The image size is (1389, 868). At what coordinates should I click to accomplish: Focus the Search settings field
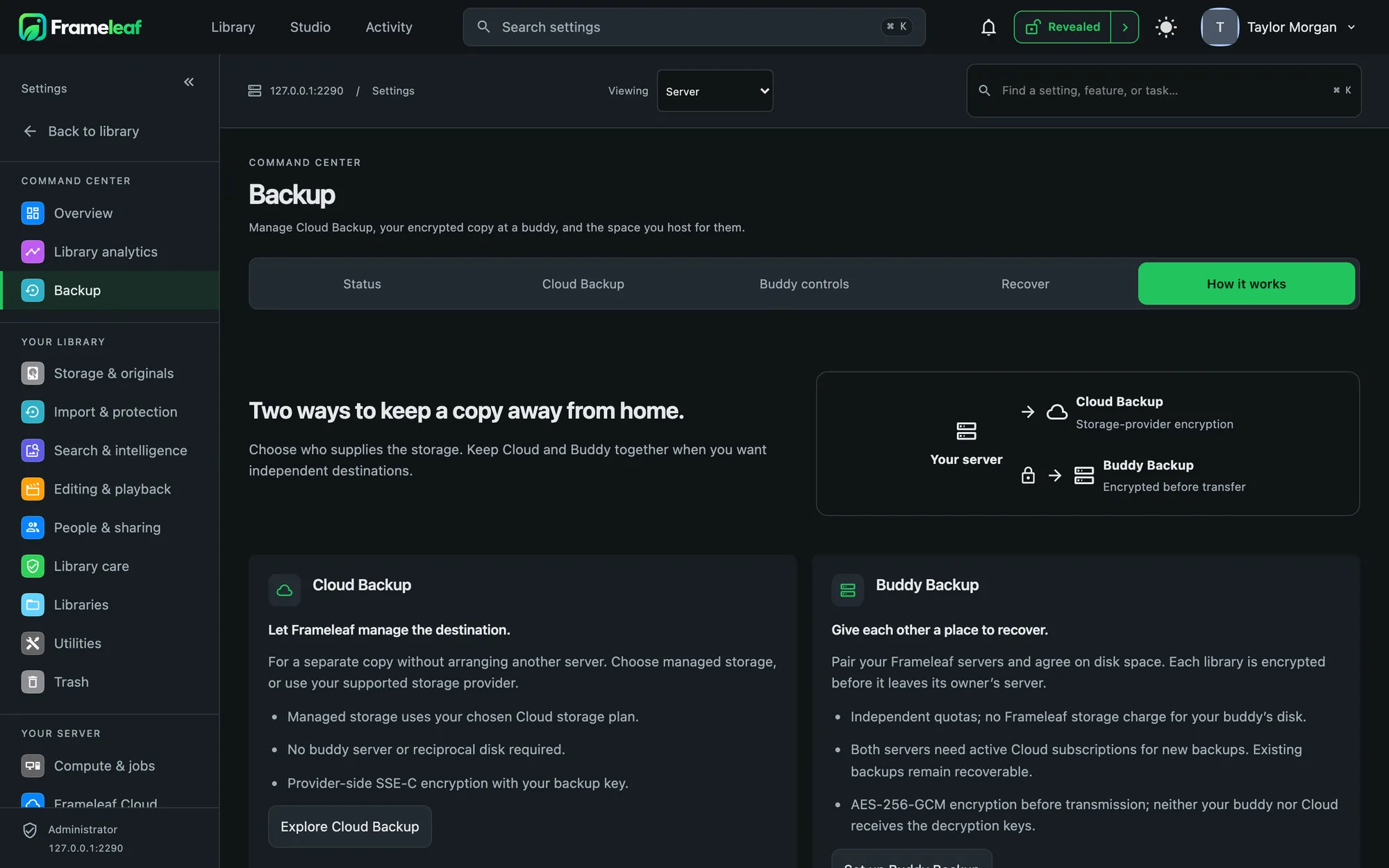coord(694,27)
